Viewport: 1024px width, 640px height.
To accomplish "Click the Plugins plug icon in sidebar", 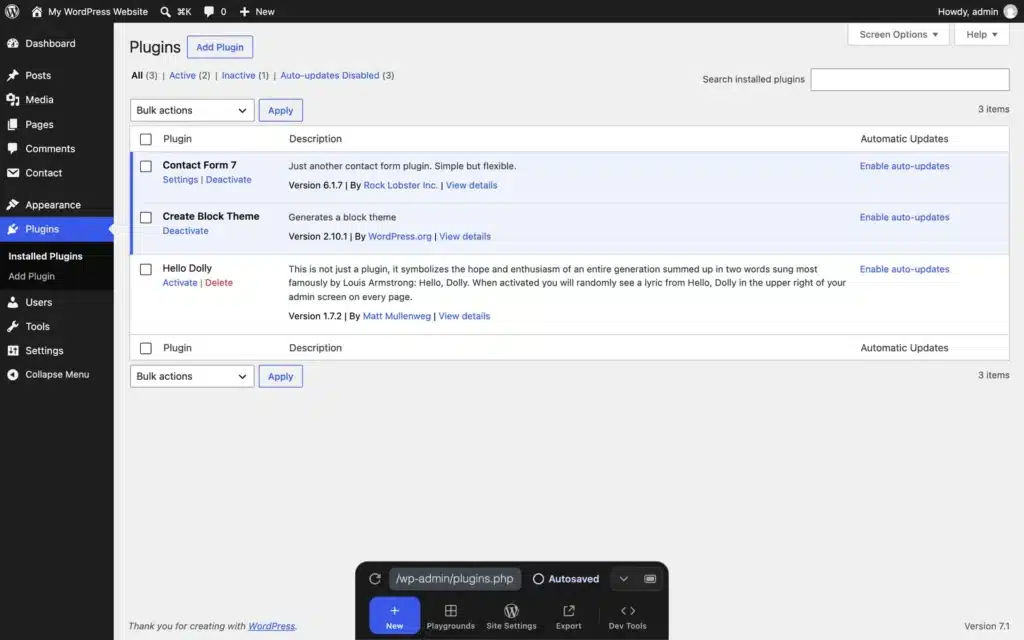I will pyautogui.click(x=13, y=229).
